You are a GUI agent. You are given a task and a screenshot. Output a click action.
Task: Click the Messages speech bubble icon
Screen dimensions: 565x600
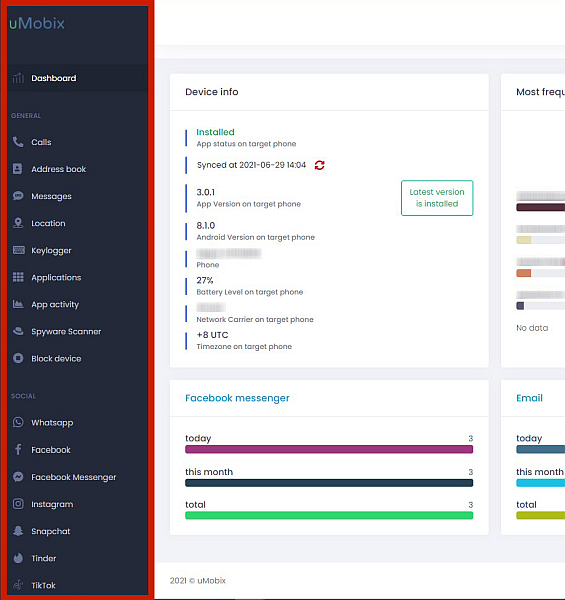coord(18,196)
